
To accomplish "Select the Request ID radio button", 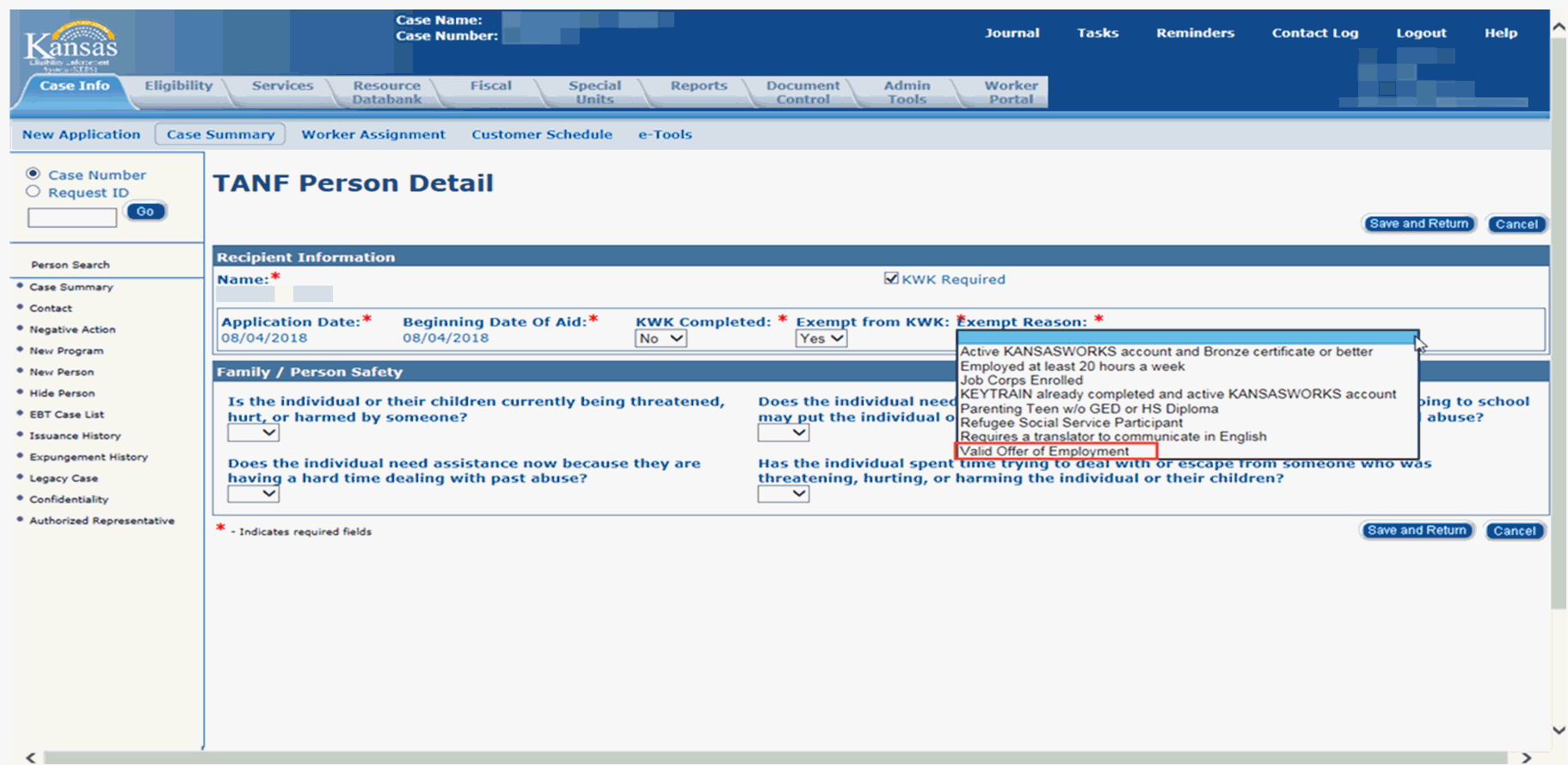I will coord(34,192).
